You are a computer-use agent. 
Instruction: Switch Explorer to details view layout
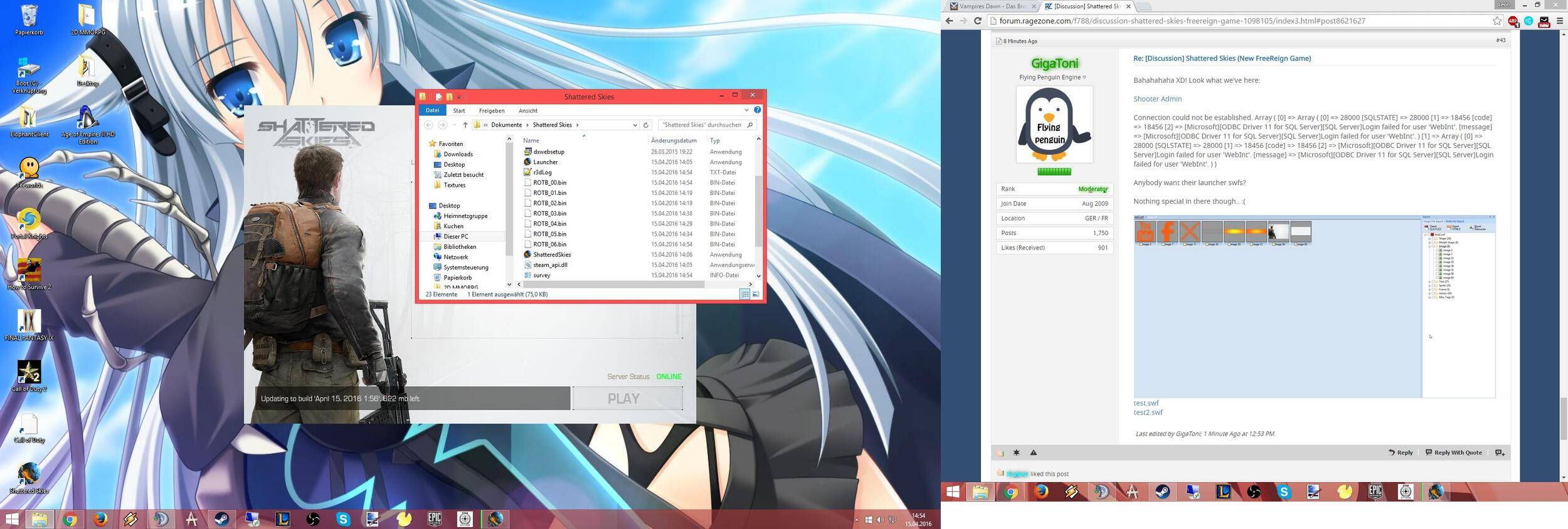pyautogui.click(x=744, y=295)
